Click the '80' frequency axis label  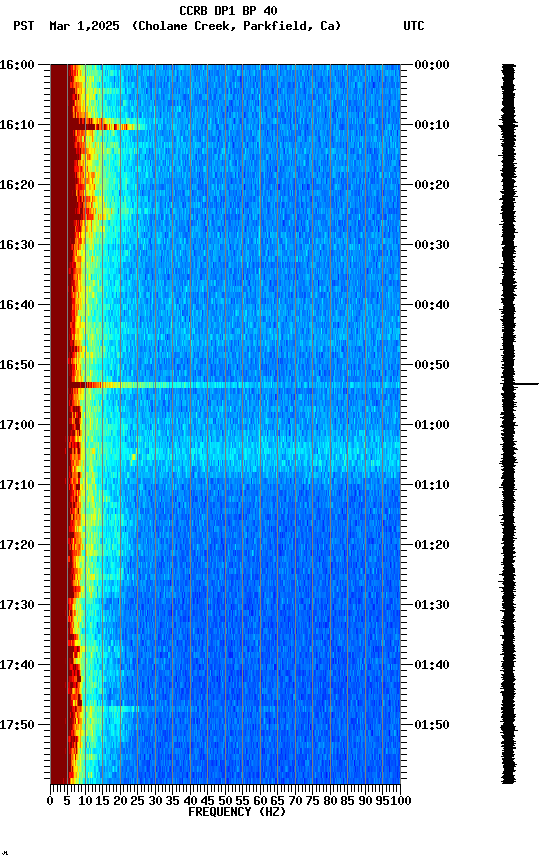[330, 801]
